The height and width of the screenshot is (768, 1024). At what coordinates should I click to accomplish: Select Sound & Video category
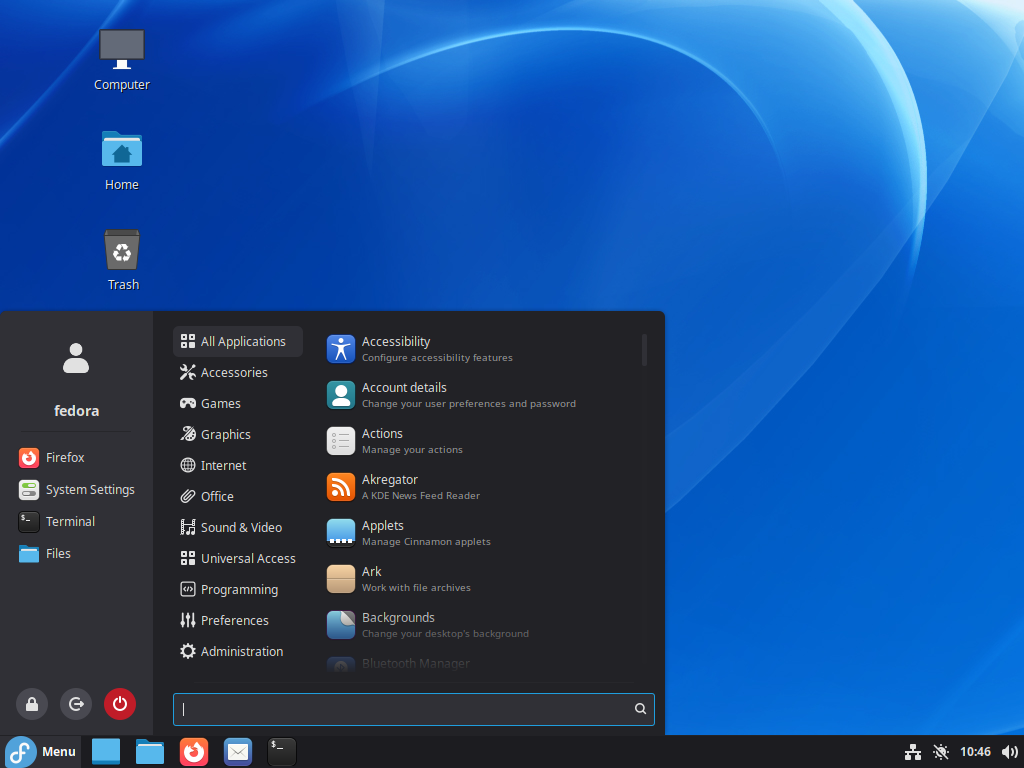point(238,528)
